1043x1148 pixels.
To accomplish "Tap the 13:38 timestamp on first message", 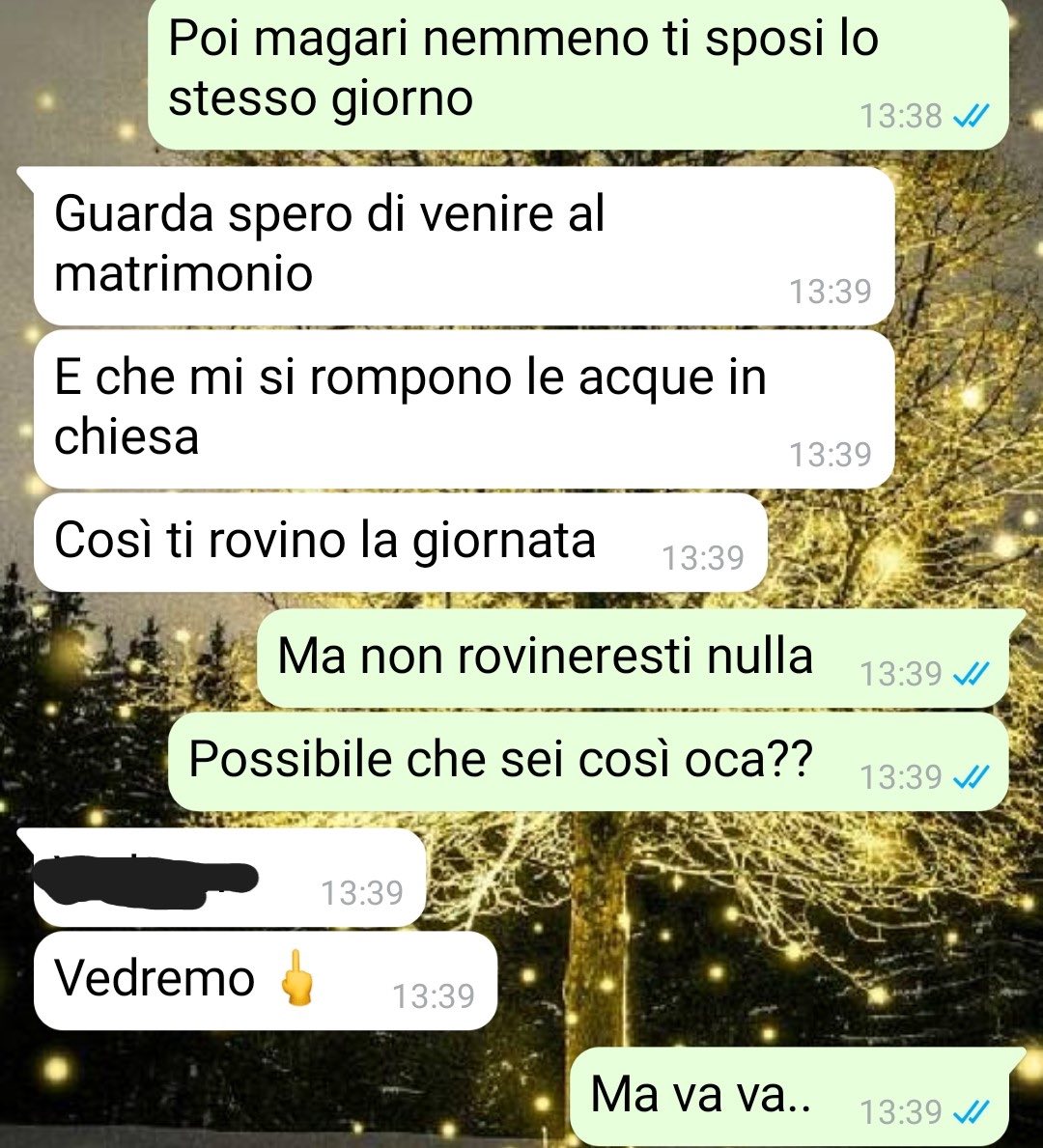I will pos(901,117).
